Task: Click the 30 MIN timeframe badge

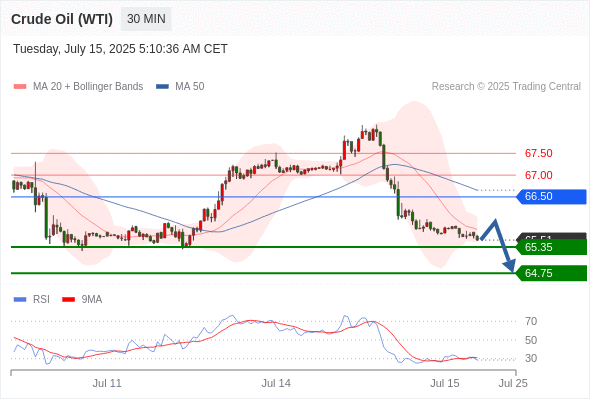Action: point(146,19)
